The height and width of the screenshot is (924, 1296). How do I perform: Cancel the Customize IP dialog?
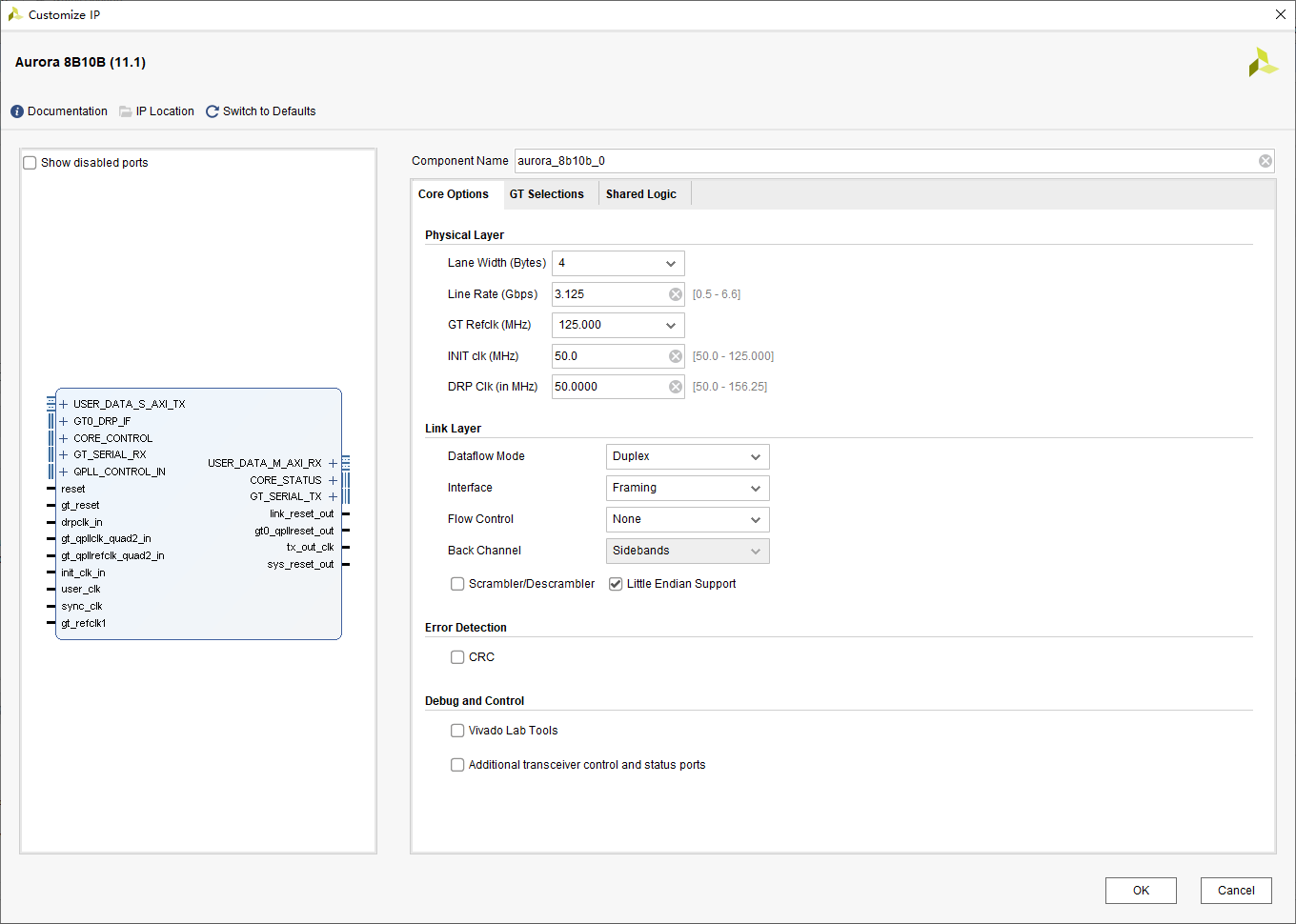(1236, 891)
